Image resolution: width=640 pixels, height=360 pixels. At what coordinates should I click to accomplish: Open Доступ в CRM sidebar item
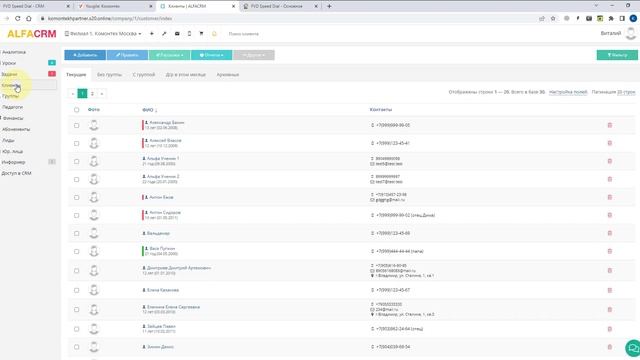16,173
